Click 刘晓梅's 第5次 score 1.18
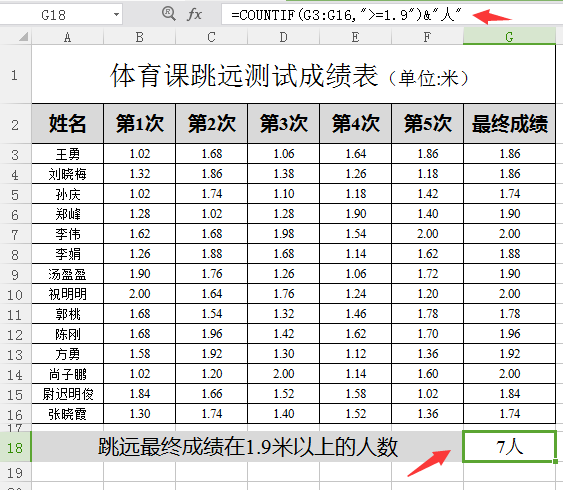Image resolution: width=563 pixels, height=490 pixels. tap(427, 174)
